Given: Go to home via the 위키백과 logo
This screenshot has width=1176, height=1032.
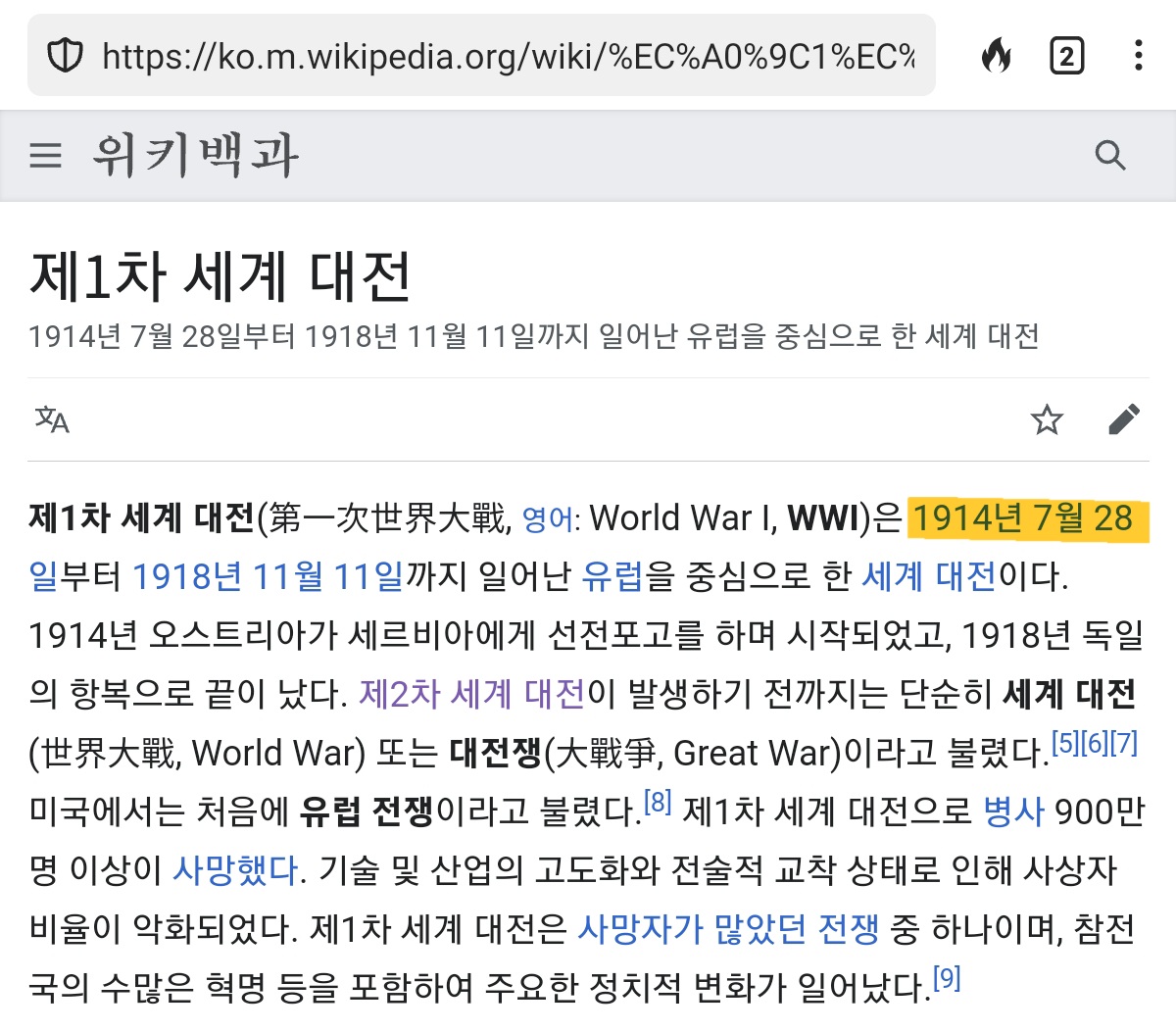Looking at the screenshot, I should click(195, 155).
